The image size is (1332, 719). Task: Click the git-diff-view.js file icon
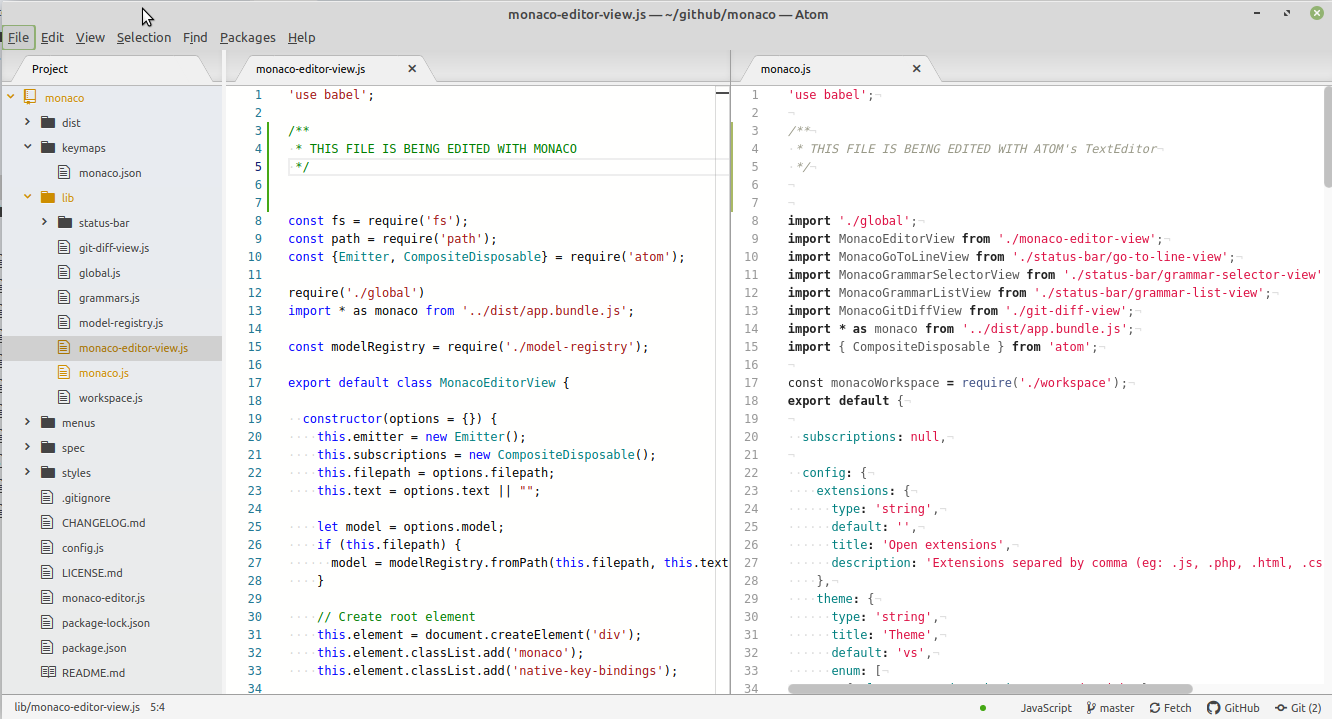pos(65,247)
